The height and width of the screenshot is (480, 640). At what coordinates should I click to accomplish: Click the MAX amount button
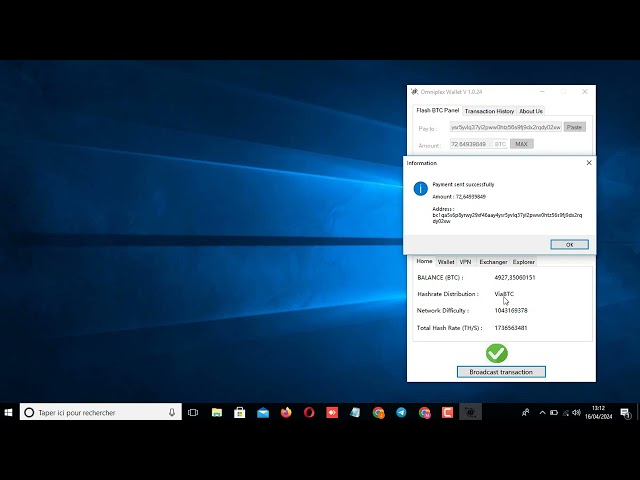click(521, 144)
